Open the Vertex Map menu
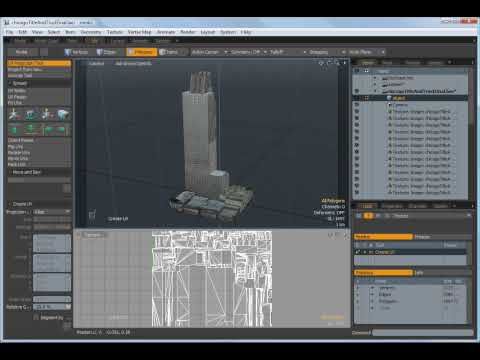The image size is (480, 360). pos(139,32)
